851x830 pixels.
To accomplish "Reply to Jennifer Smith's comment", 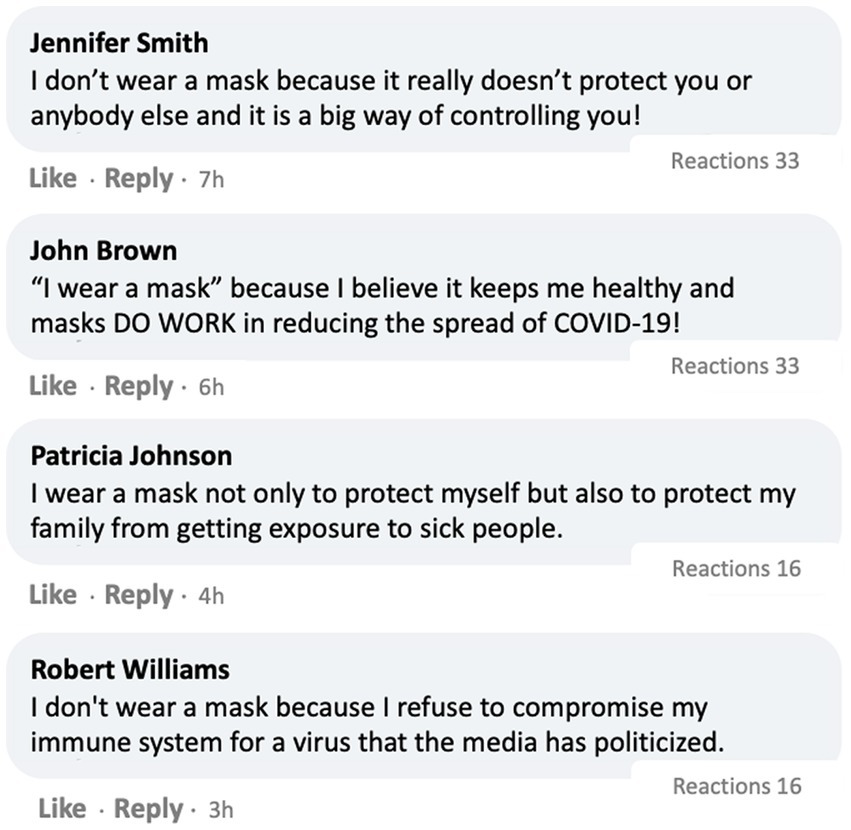I will (x=138, y=179).
